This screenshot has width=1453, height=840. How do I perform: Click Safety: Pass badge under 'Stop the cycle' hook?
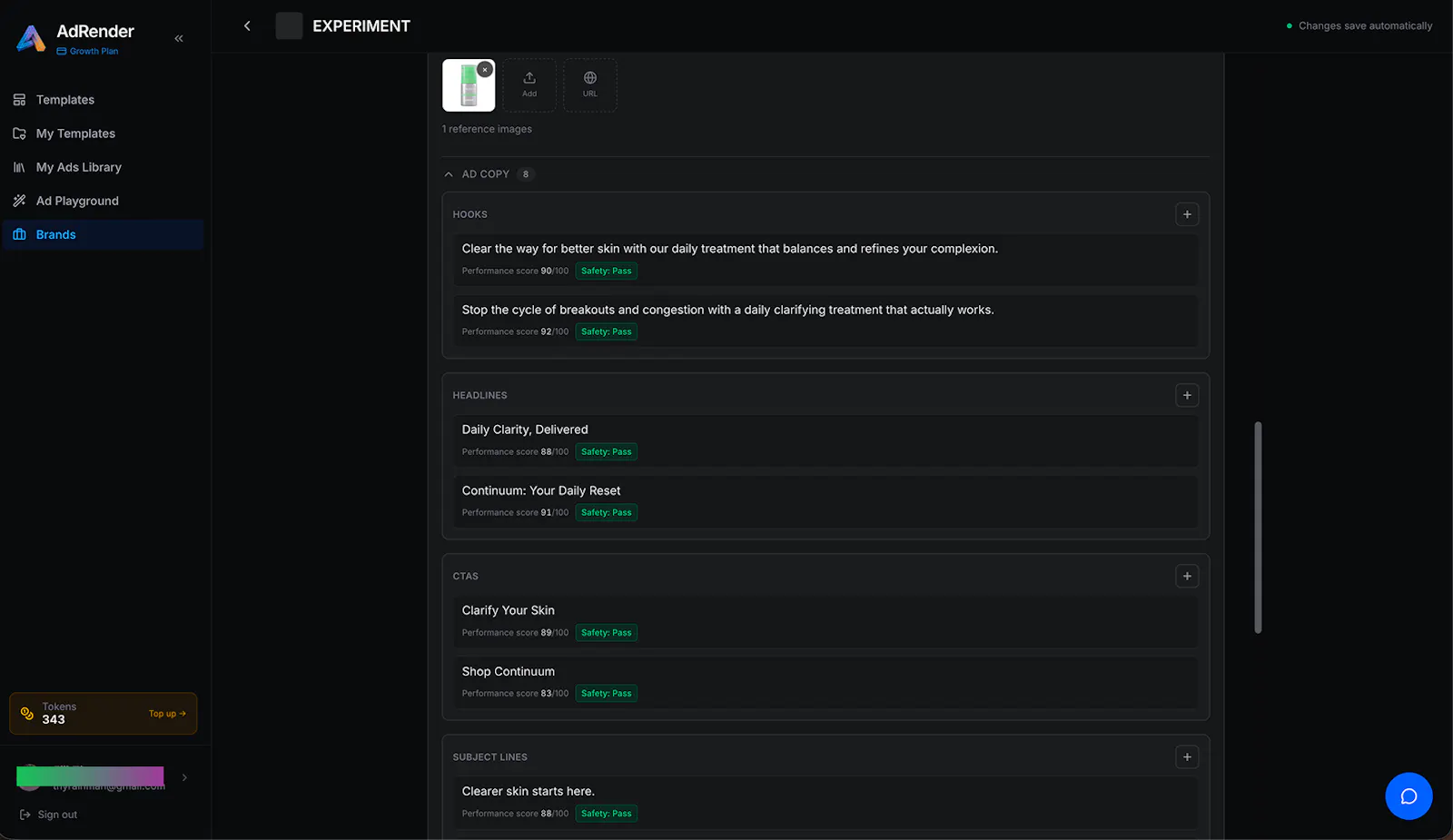tap(607, 331)
